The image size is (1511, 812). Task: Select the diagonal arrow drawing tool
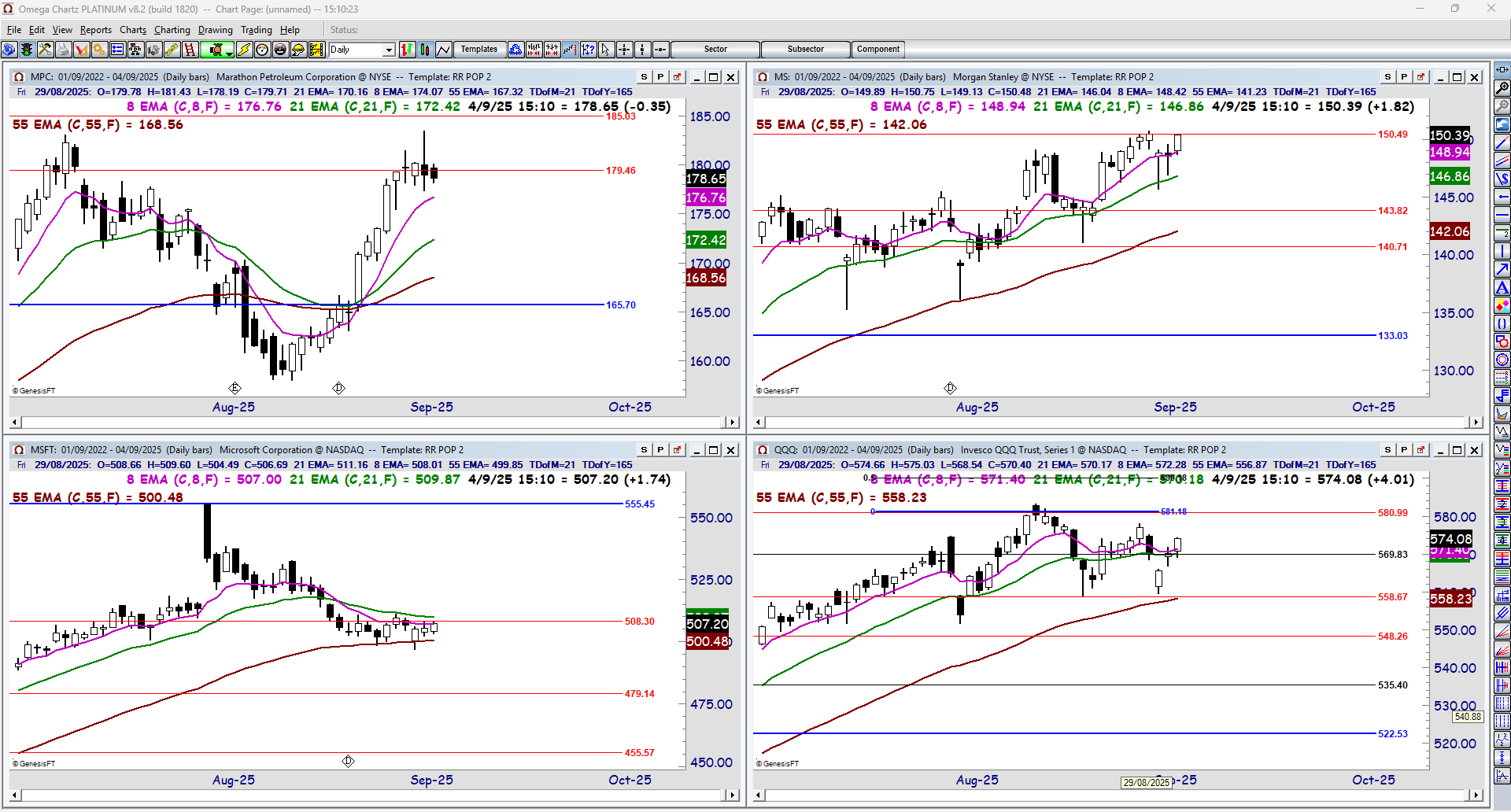[x=1502, y=270]
